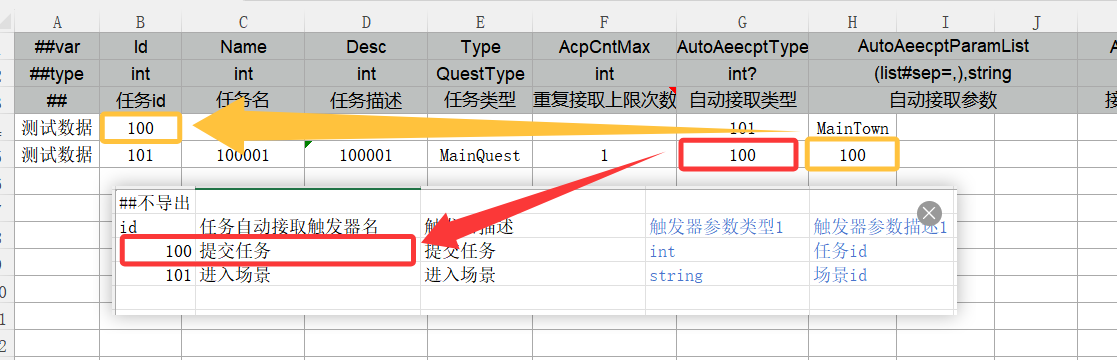Select column J header

1036,23
